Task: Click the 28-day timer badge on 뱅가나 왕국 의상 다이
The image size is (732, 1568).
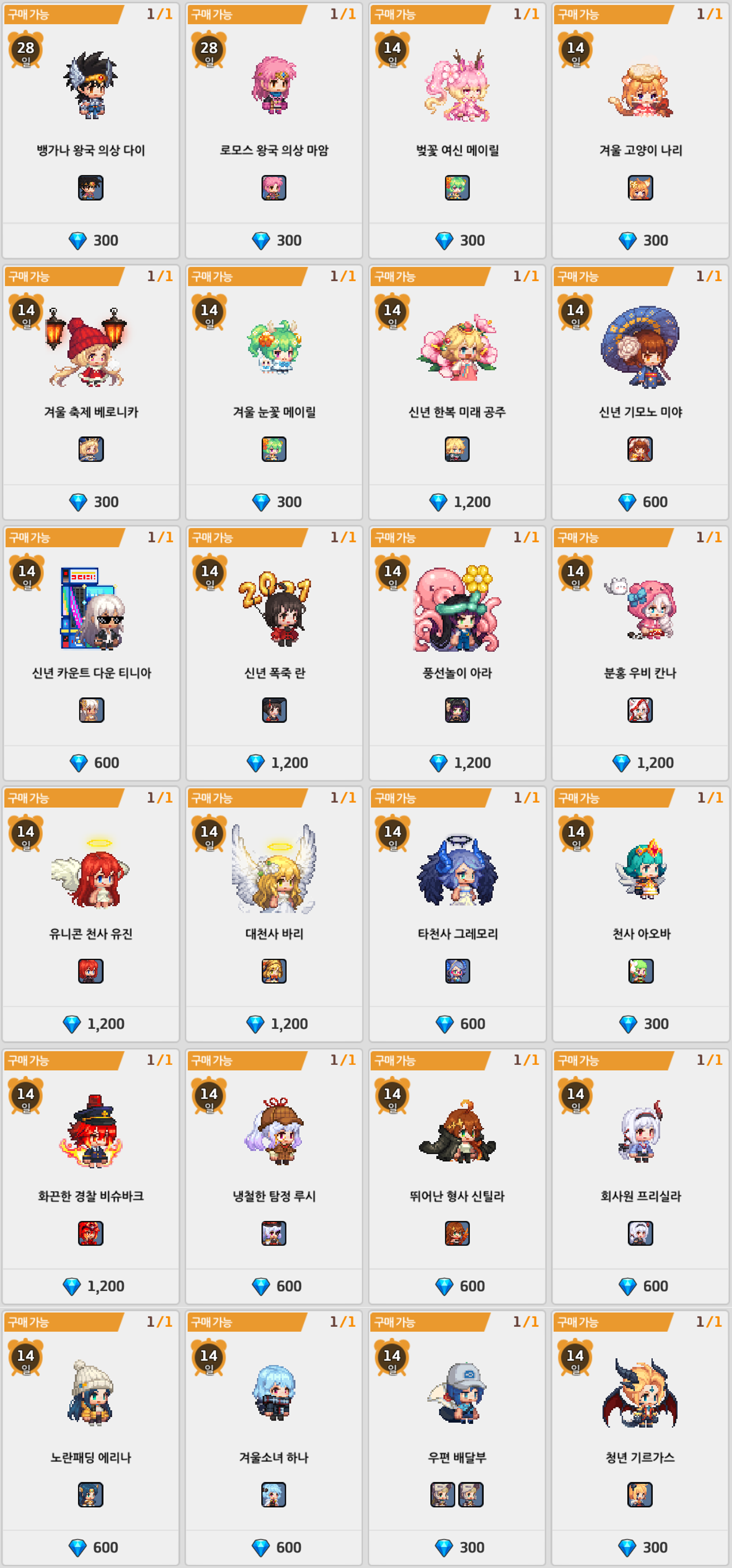Action: pyautogui.click(x=26, y=49)
